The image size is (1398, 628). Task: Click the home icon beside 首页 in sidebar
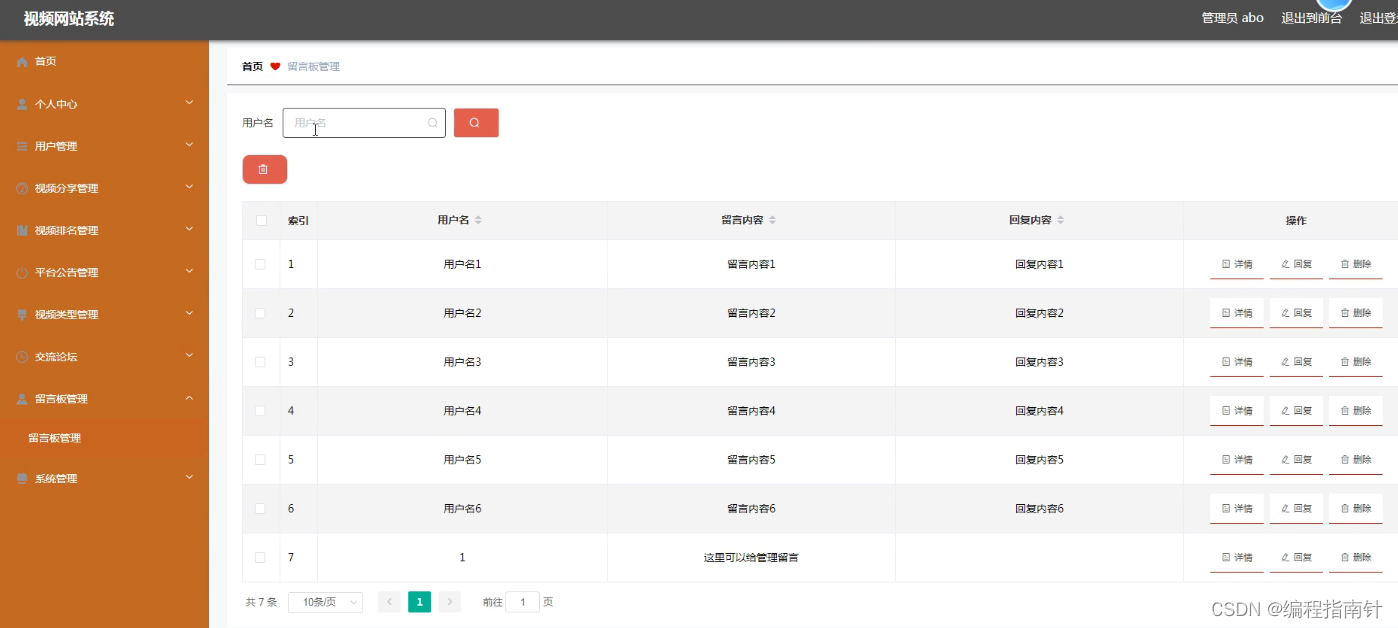[x=22, y=62]
